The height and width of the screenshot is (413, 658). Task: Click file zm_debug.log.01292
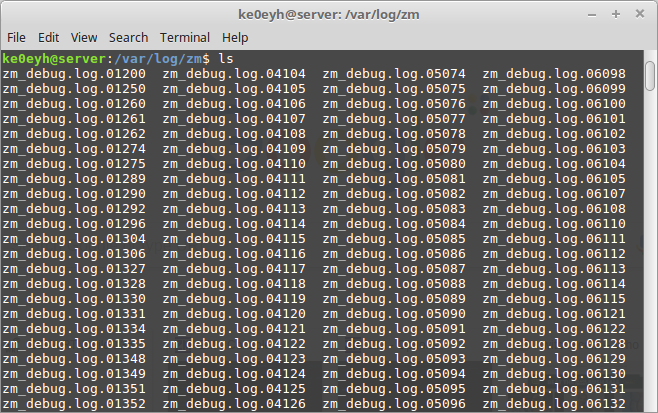[x=74, y=209]
